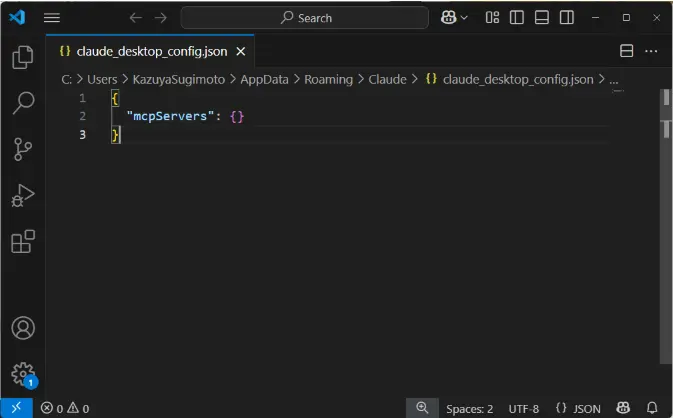Viewport: 673px width, 418px height.
Task: Click the Spaces: 2 indentation button
Action: [469, 408]
